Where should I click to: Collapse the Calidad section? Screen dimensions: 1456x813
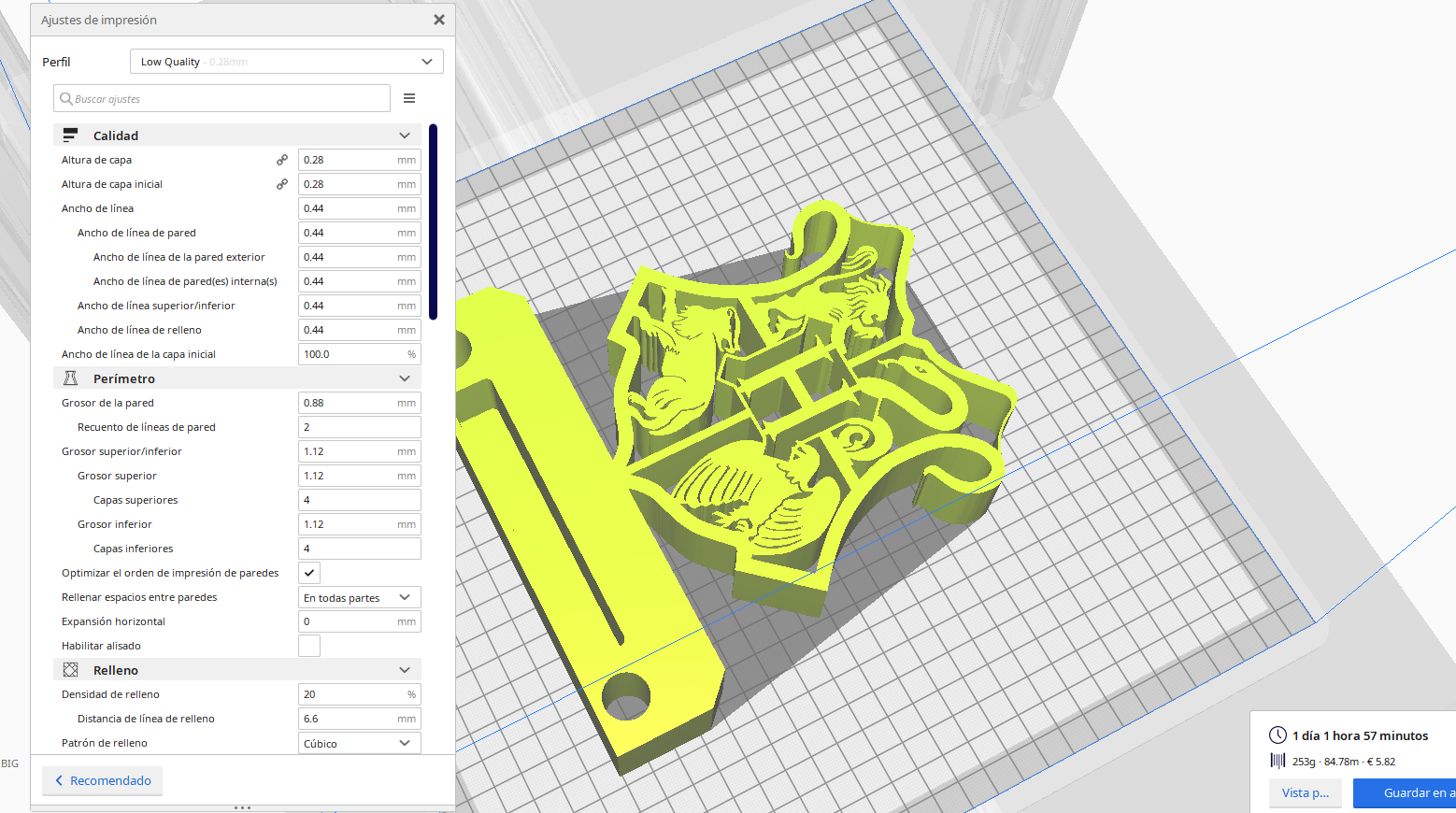pos(405,135)
